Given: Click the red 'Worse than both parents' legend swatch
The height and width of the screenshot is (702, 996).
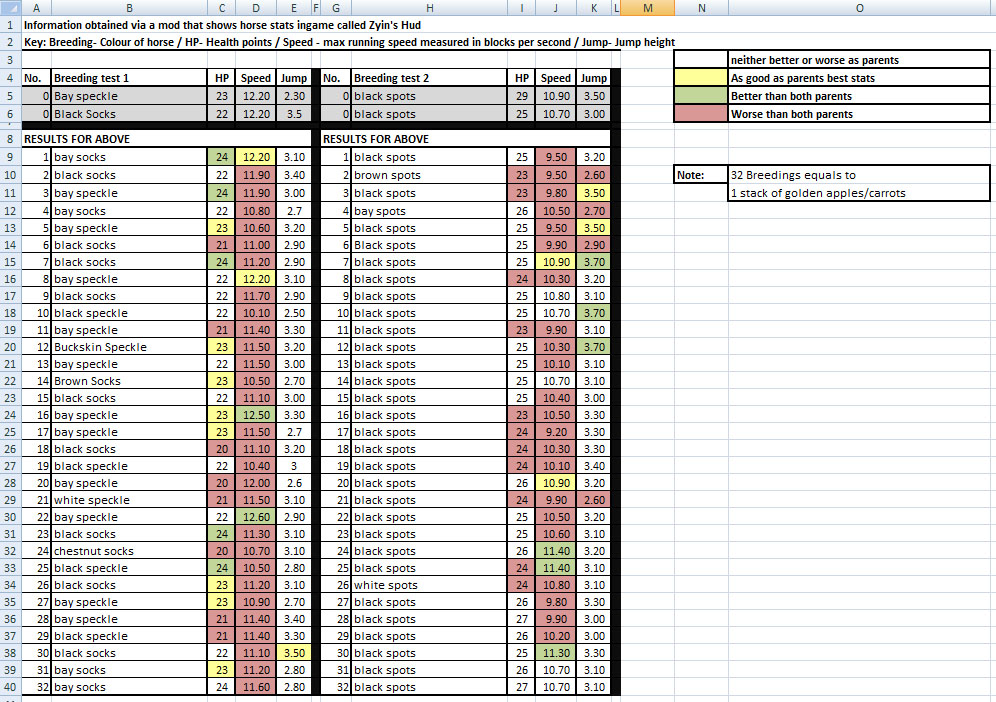Looking at the screenshot, I should [x=701, y=114].
